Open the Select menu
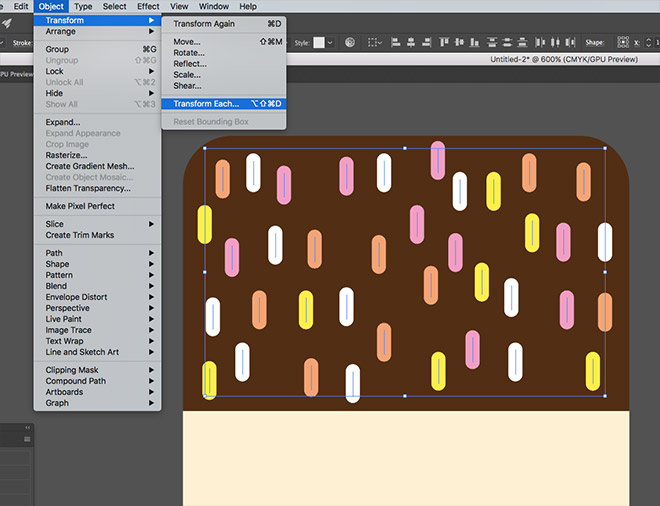The height and width of the screenshot is (506, 660). [114, 6]
